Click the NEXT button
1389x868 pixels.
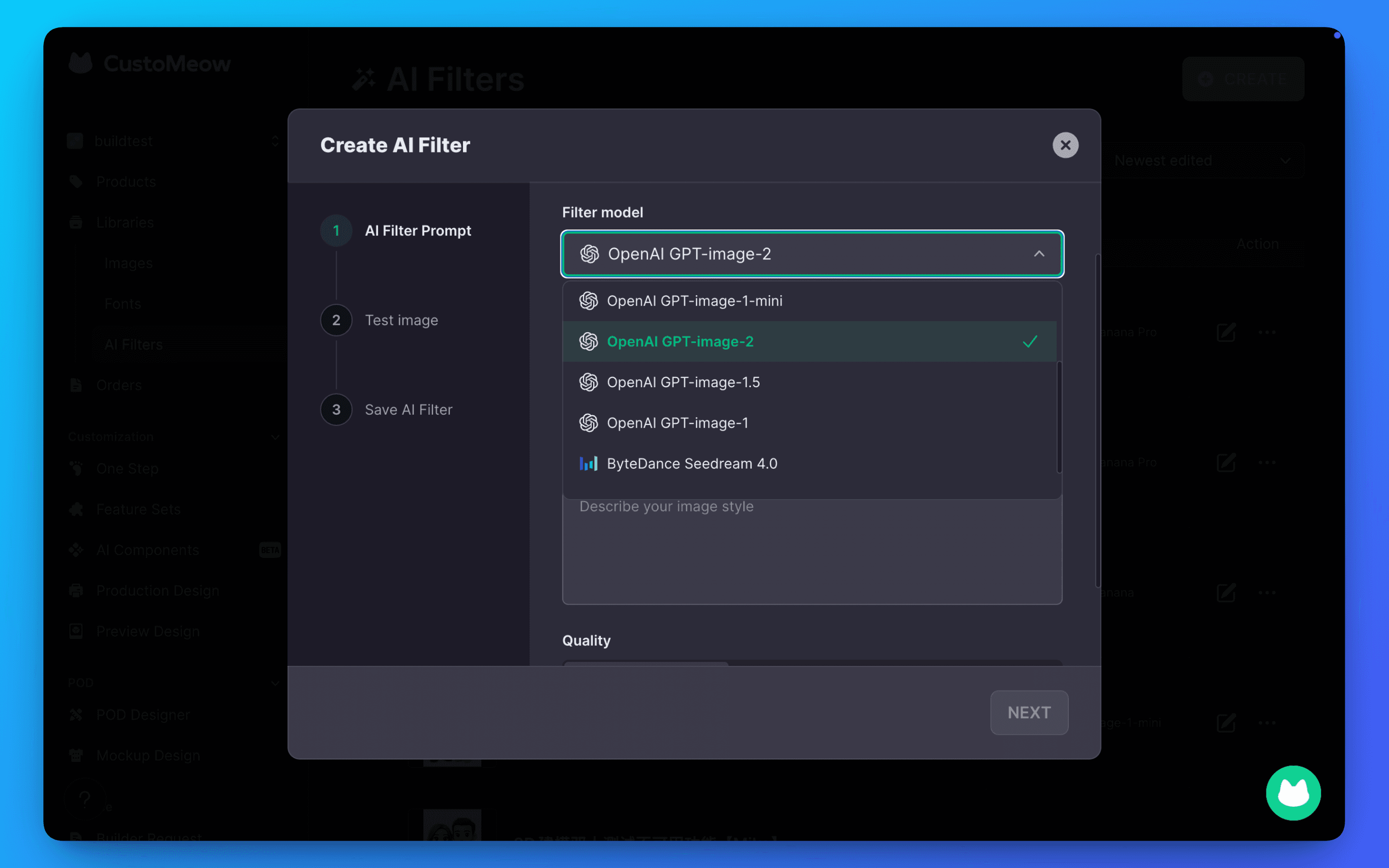(x=1029, y=712)
